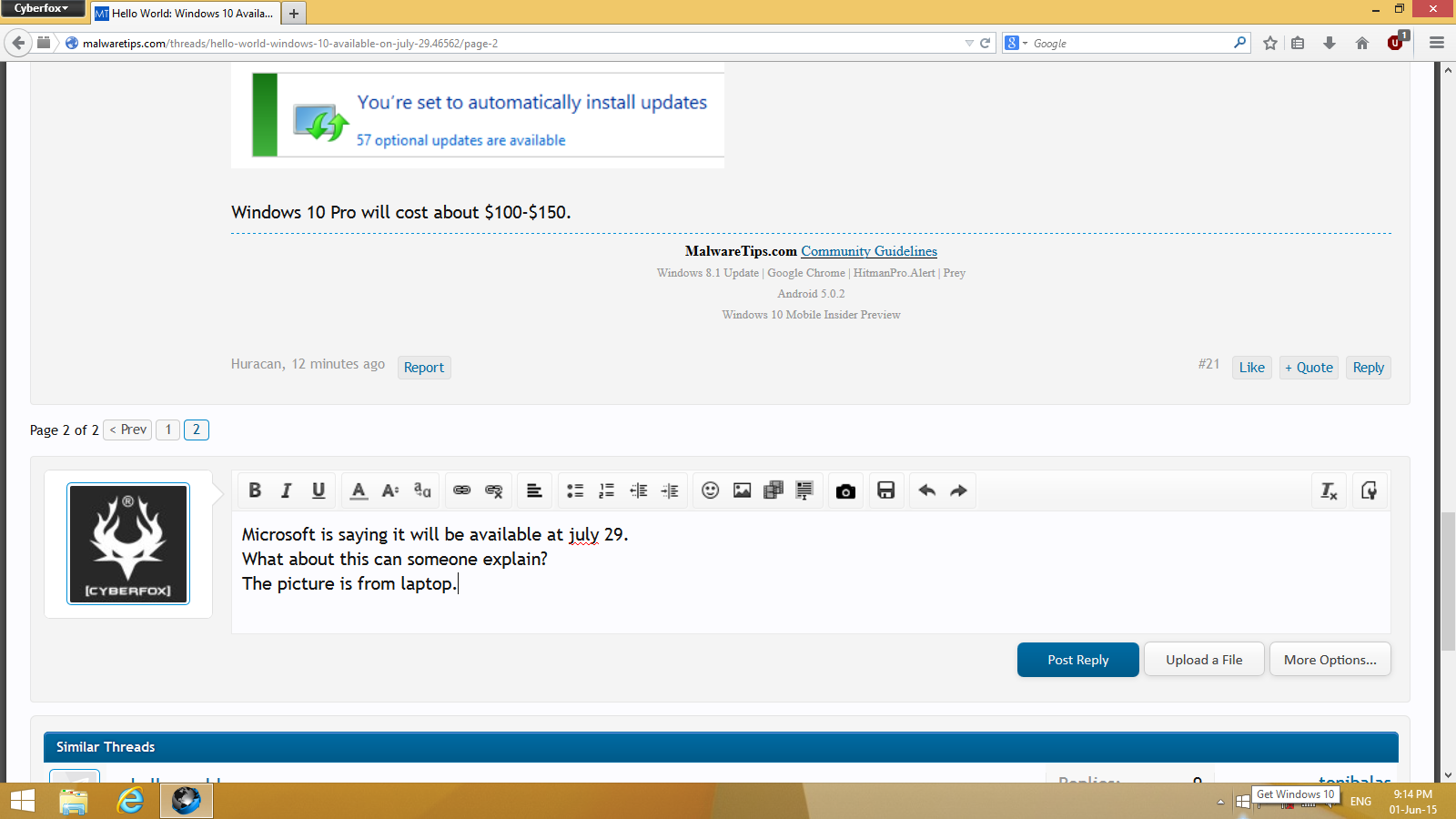Screen dimensions: 1456x819
Task: Indent the text in the editor
Action: [671, 490]
